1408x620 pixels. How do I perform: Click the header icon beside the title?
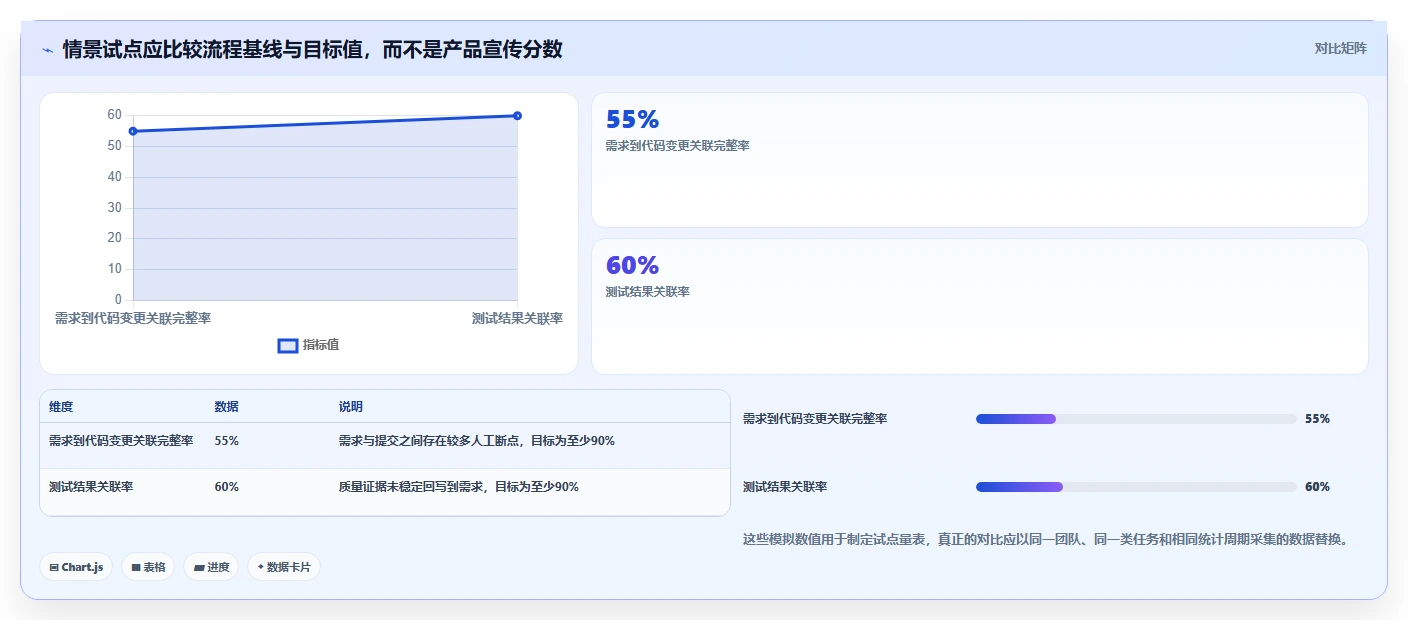[48, 49]
